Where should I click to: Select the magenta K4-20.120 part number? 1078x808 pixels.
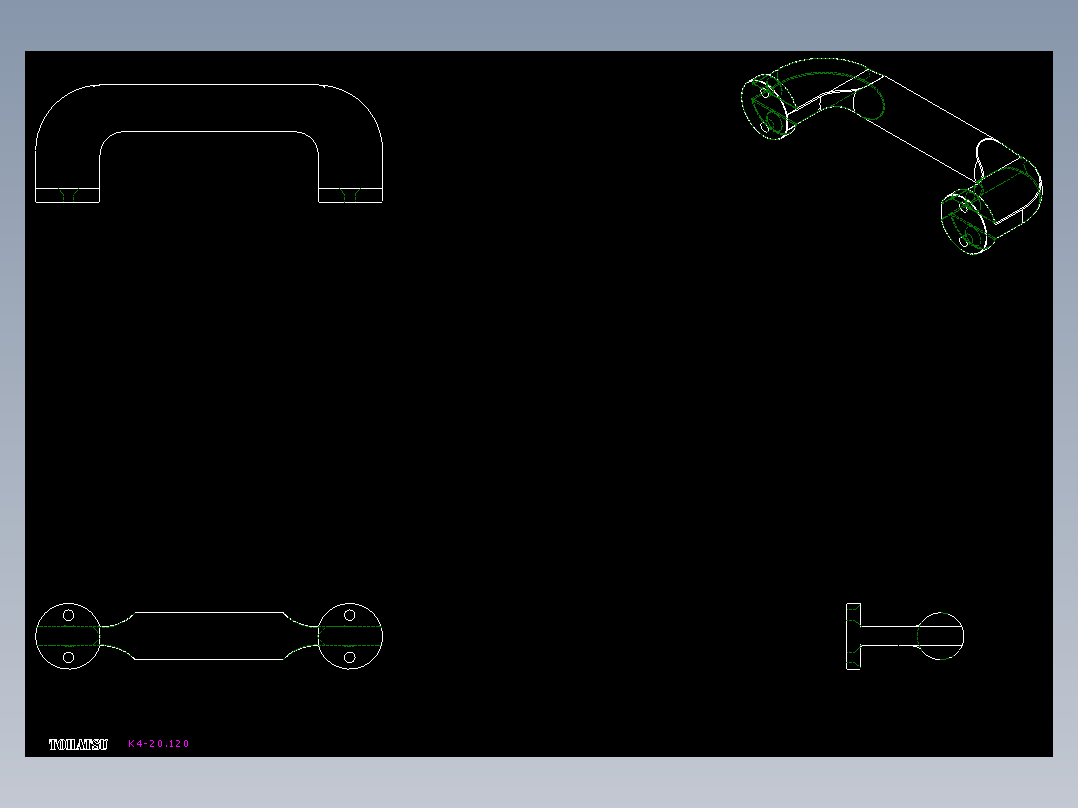[159, 743]
